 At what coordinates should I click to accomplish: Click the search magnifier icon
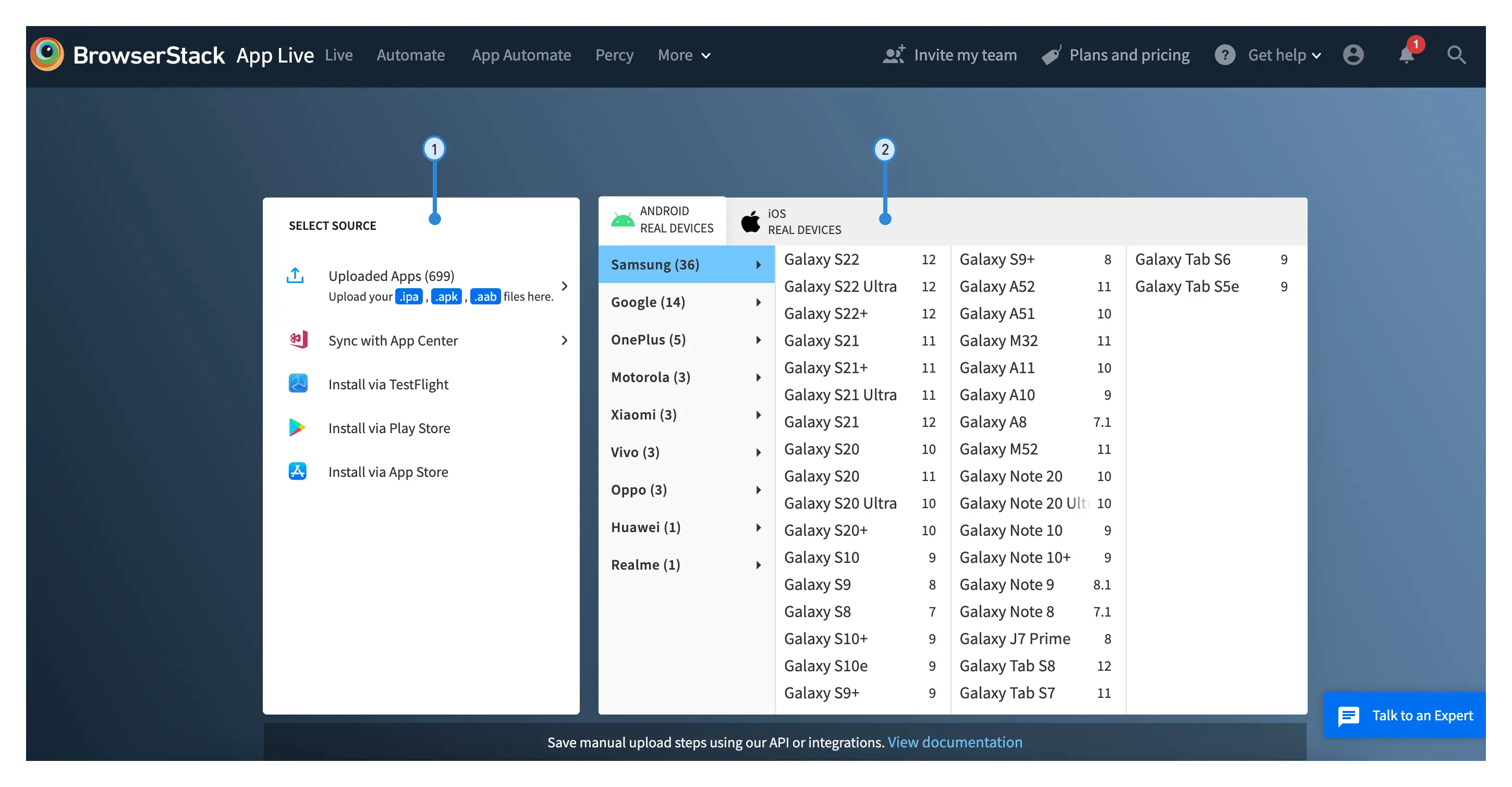coord(1456,55)
